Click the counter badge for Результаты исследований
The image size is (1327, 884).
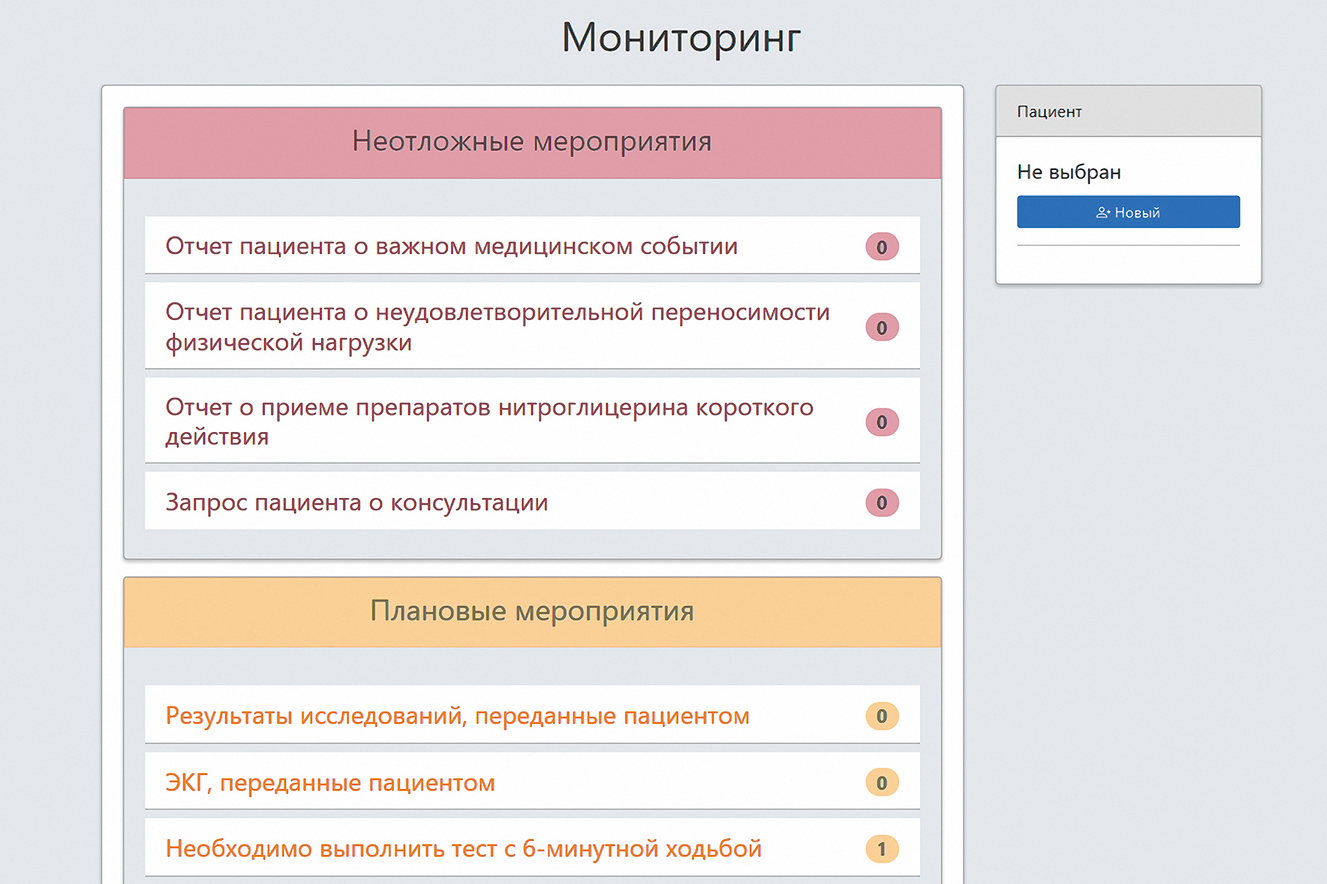[881, 716]
